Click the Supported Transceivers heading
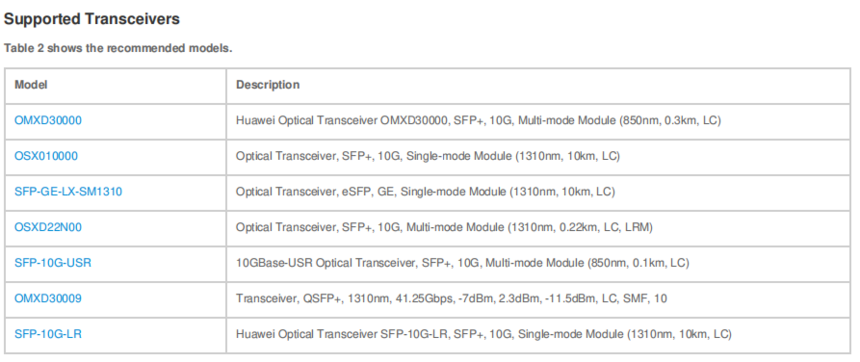 pyautogui.click(x=92, y=19)
